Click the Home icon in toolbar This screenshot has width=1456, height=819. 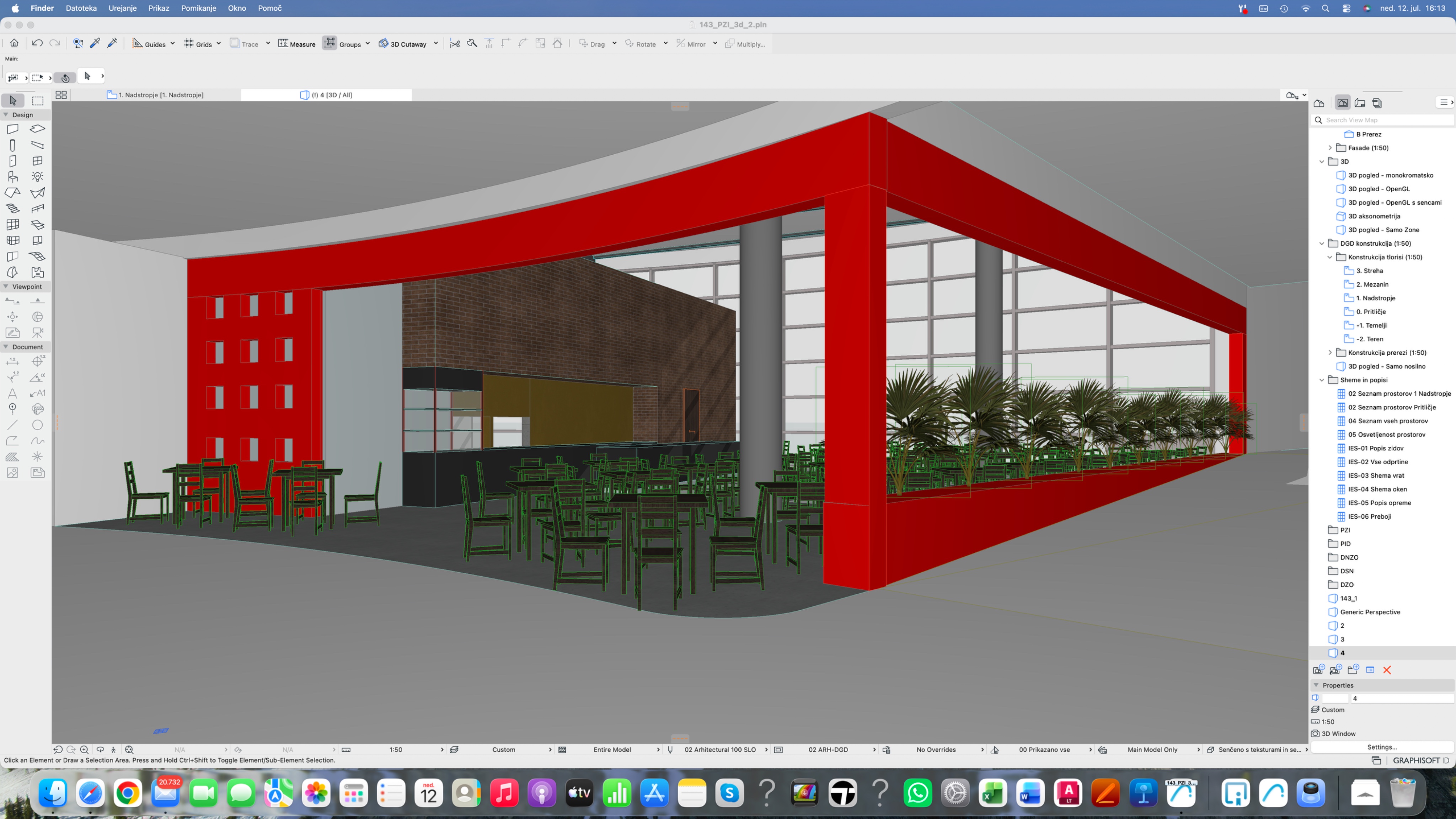click(14, 43)
